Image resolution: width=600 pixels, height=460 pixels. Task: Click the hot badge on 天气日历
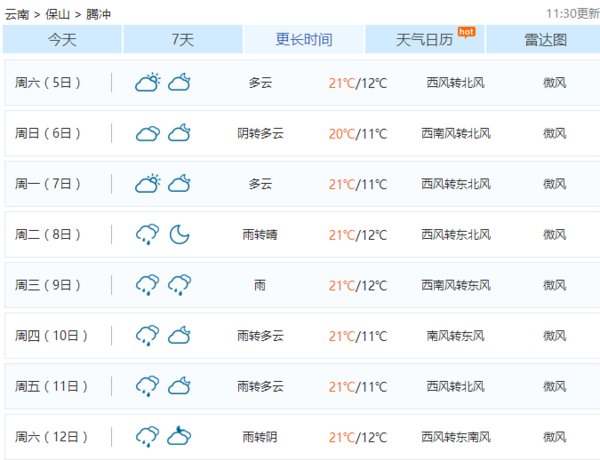pyautogui.click(x=465, y=31)
